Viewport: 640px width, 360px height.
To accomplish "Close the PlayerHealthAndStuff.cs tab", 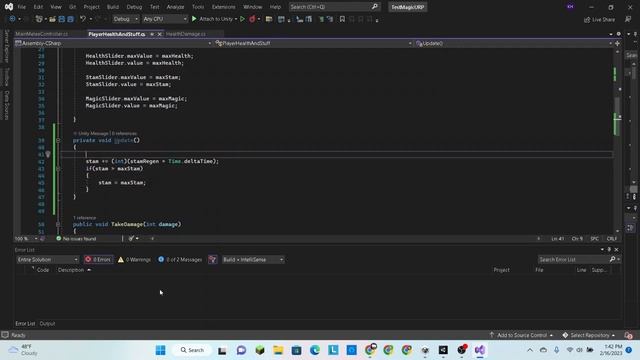I will click(160, 34).
